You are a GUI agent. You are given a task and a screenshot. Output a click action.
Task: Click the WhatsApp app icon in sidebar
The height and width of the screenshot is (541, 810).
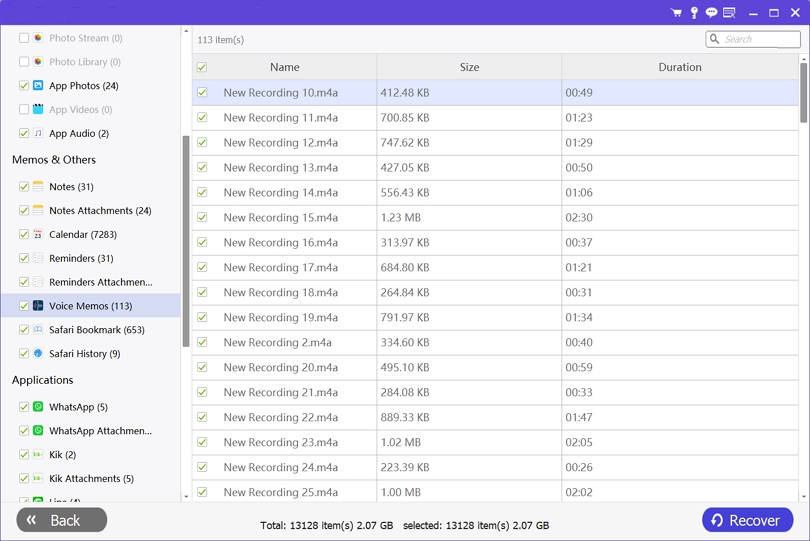38,407
